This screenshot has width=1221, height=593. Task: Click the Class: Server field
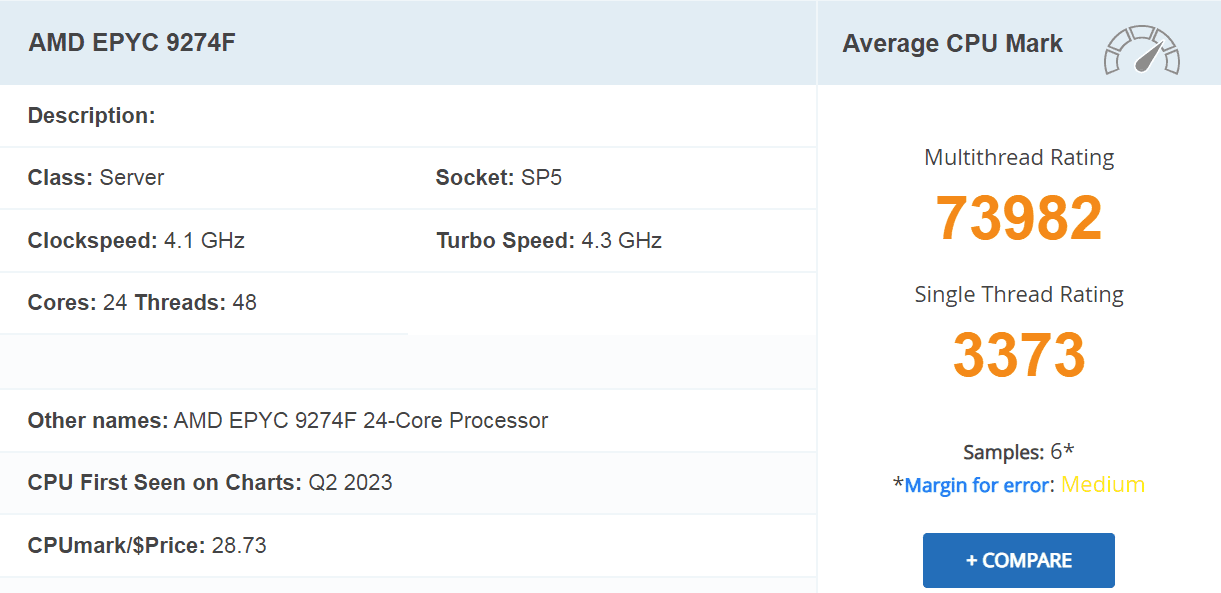pos(96,178)
